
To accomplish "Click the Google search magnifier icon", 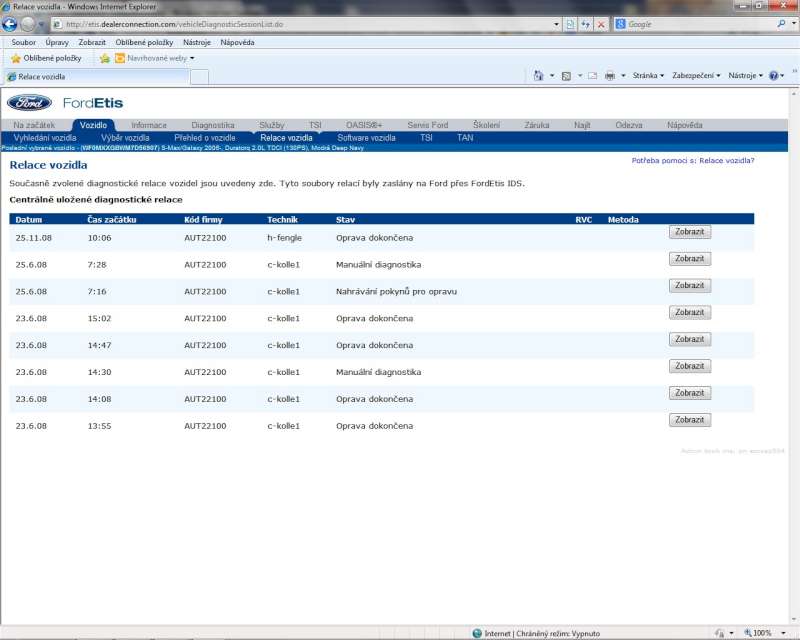I will [x=781, y=24].
